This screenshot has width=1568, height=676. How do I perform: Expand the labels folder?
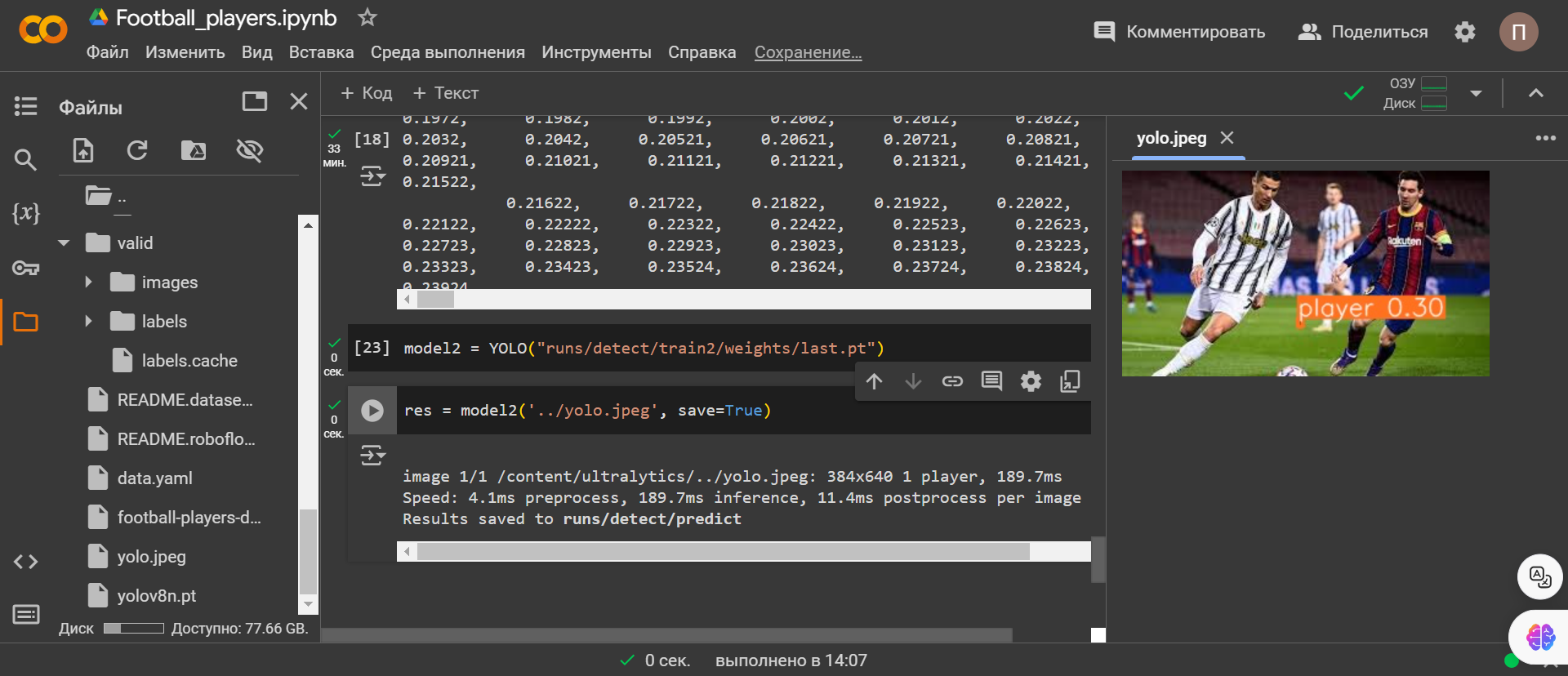(88, 322)
